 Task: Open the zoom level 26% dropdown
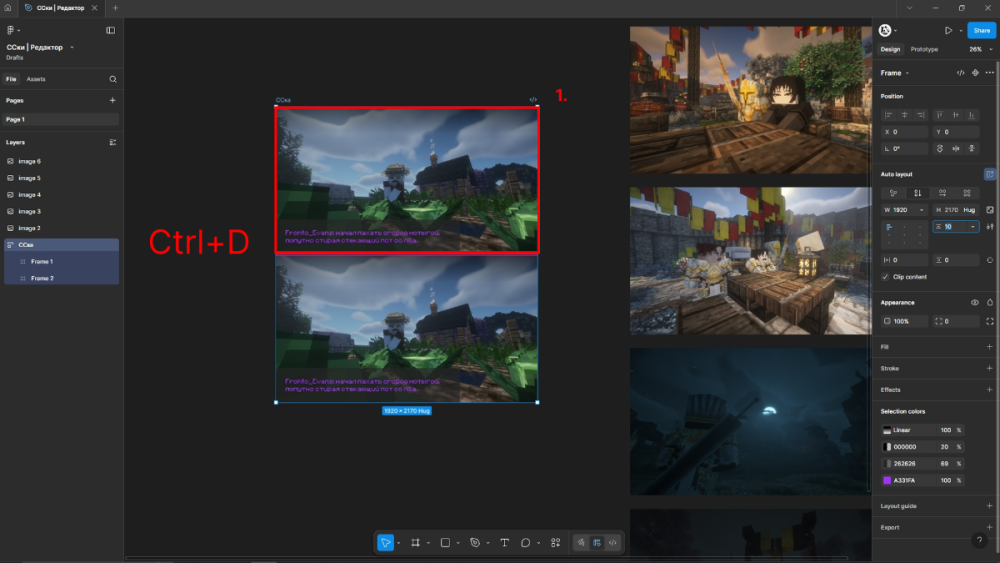coord(978,49)
